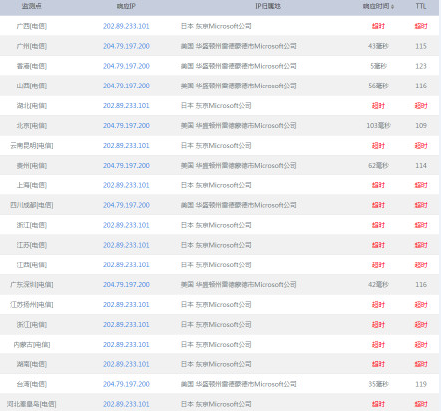The width and height of the screenshot is (441, 411).
Task: Click the red 超时 TTL for 河北秦皇岛
Action: tap(421, 404)
